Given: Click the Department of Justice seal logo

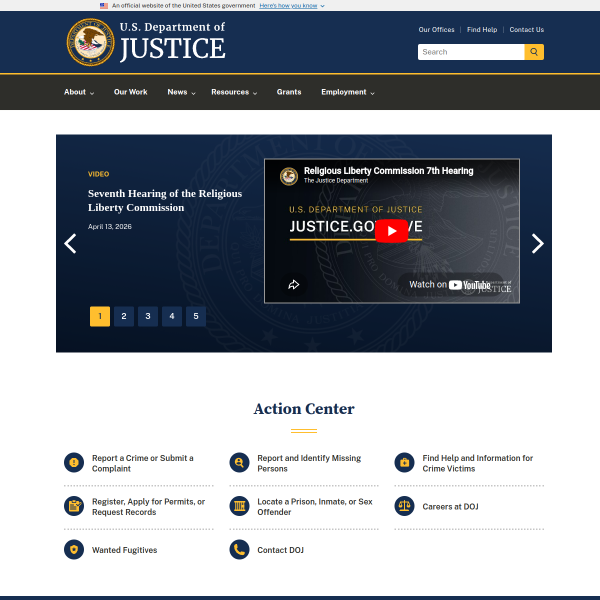Looking at the screenshot, I should point(90,42).
